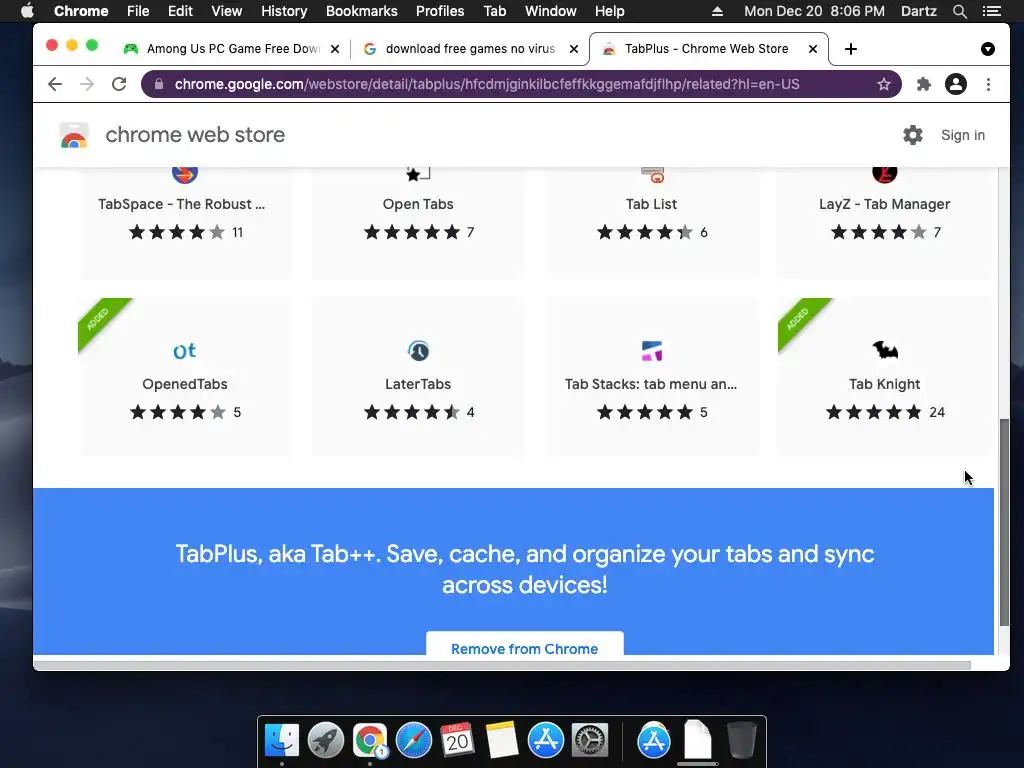Open the Bookmarks menu
The image size is (1024, 768).
tap(362, 11)
